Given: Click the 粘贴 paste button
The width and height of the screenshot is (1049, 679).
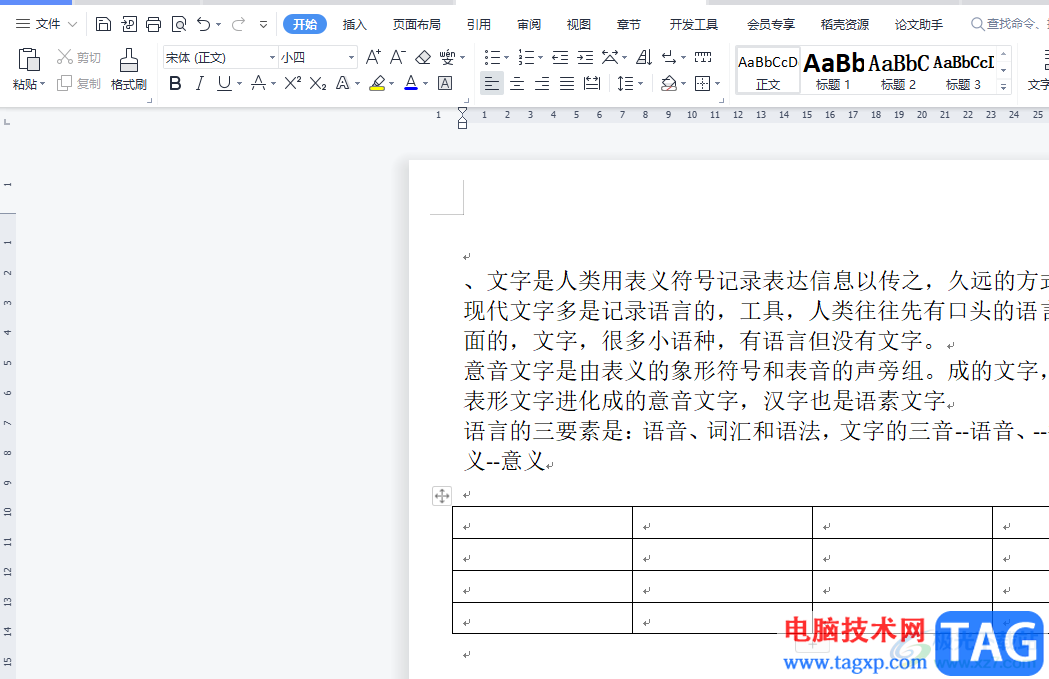Looking at the screenshot, I should coord(29,69).
